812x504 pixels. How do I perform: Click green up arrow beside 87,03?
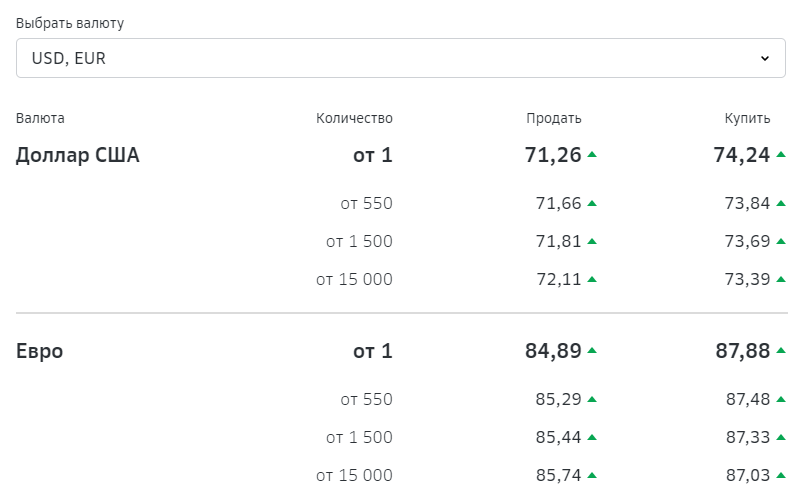point(781,475)
